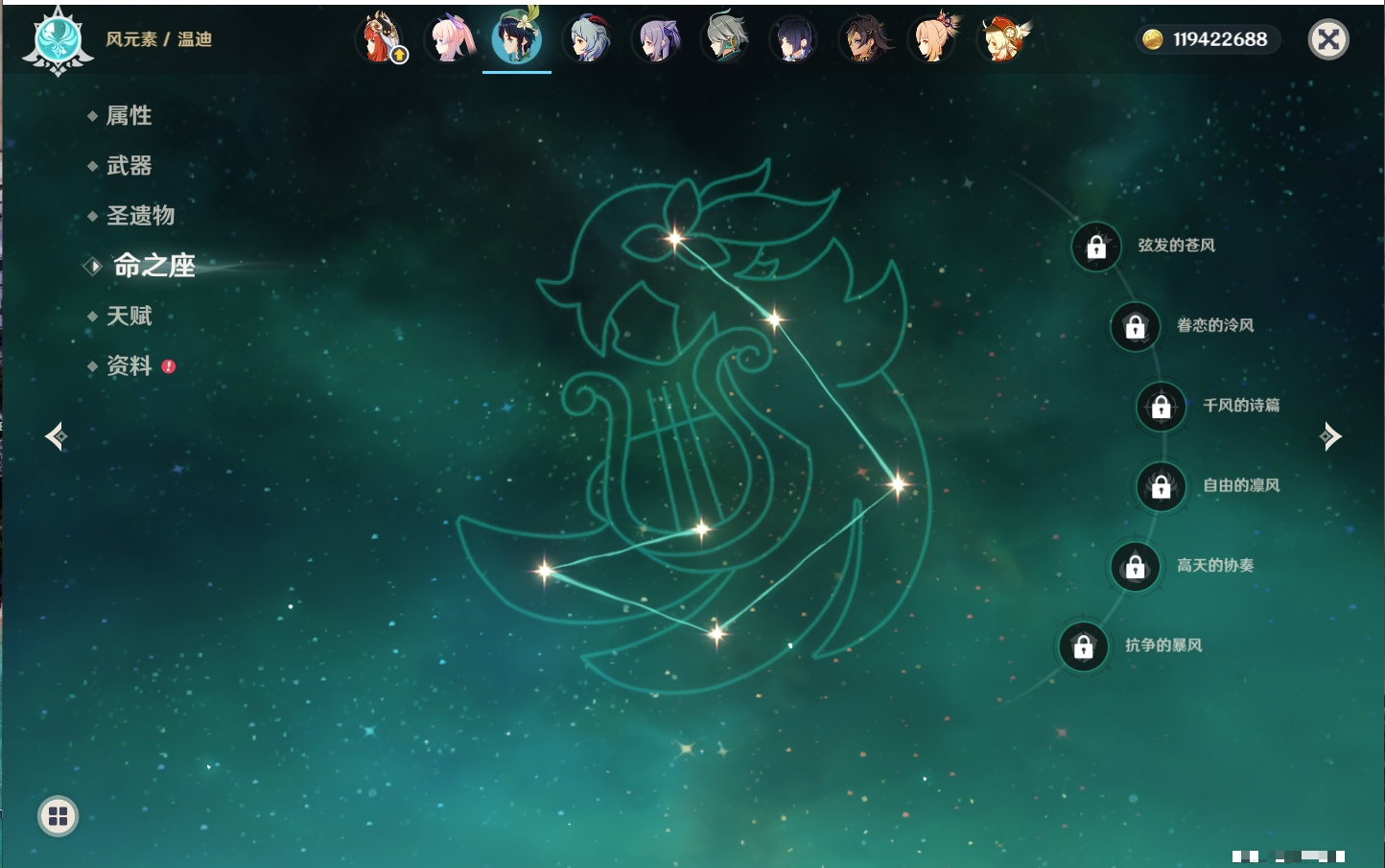Click the 风元素 / 温迪 title text
1385x868 pixels.
[x=159, y=39]
